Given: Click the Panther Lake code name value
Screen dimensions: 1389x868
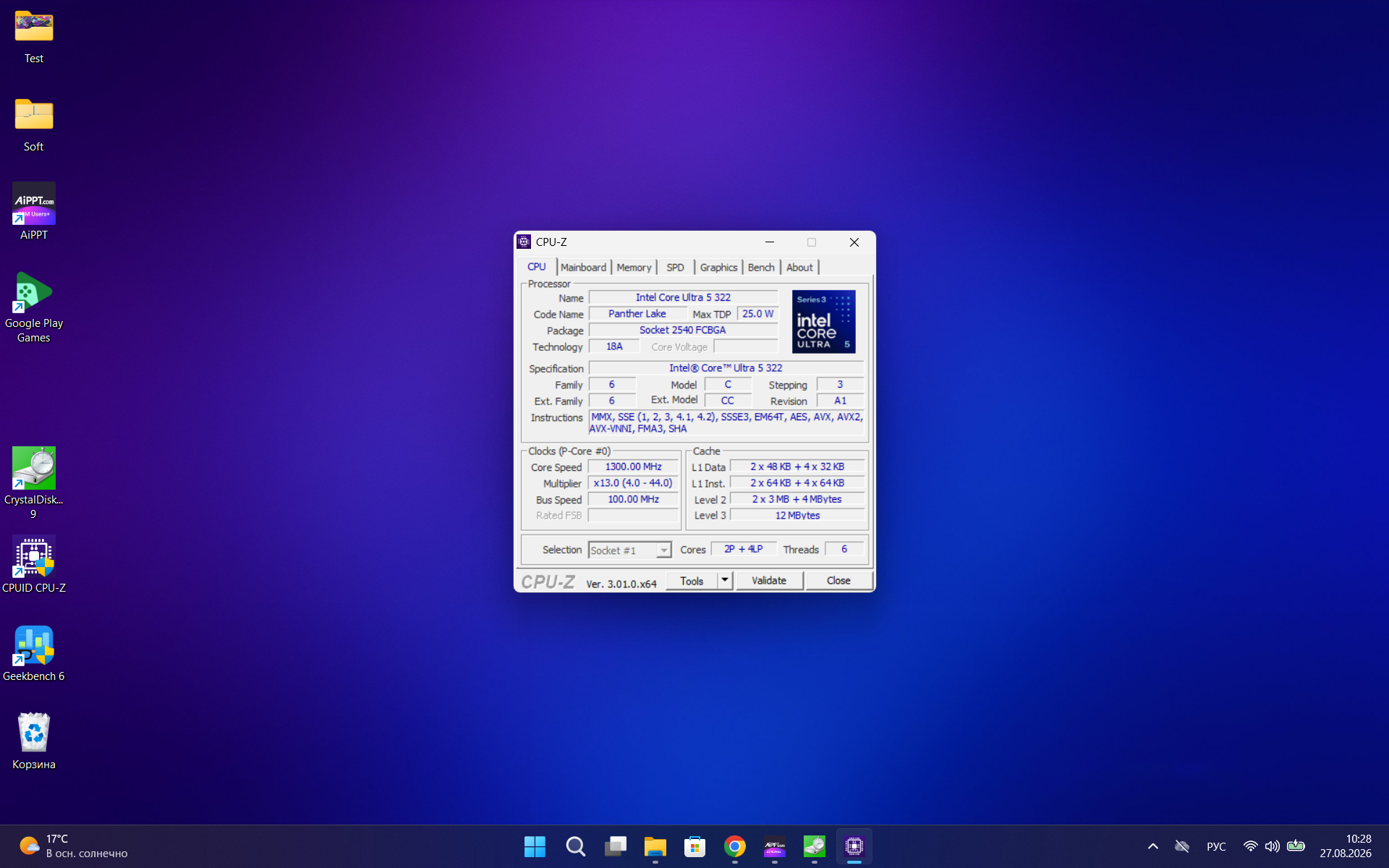Looking at the screenshot, I should 637,314.
